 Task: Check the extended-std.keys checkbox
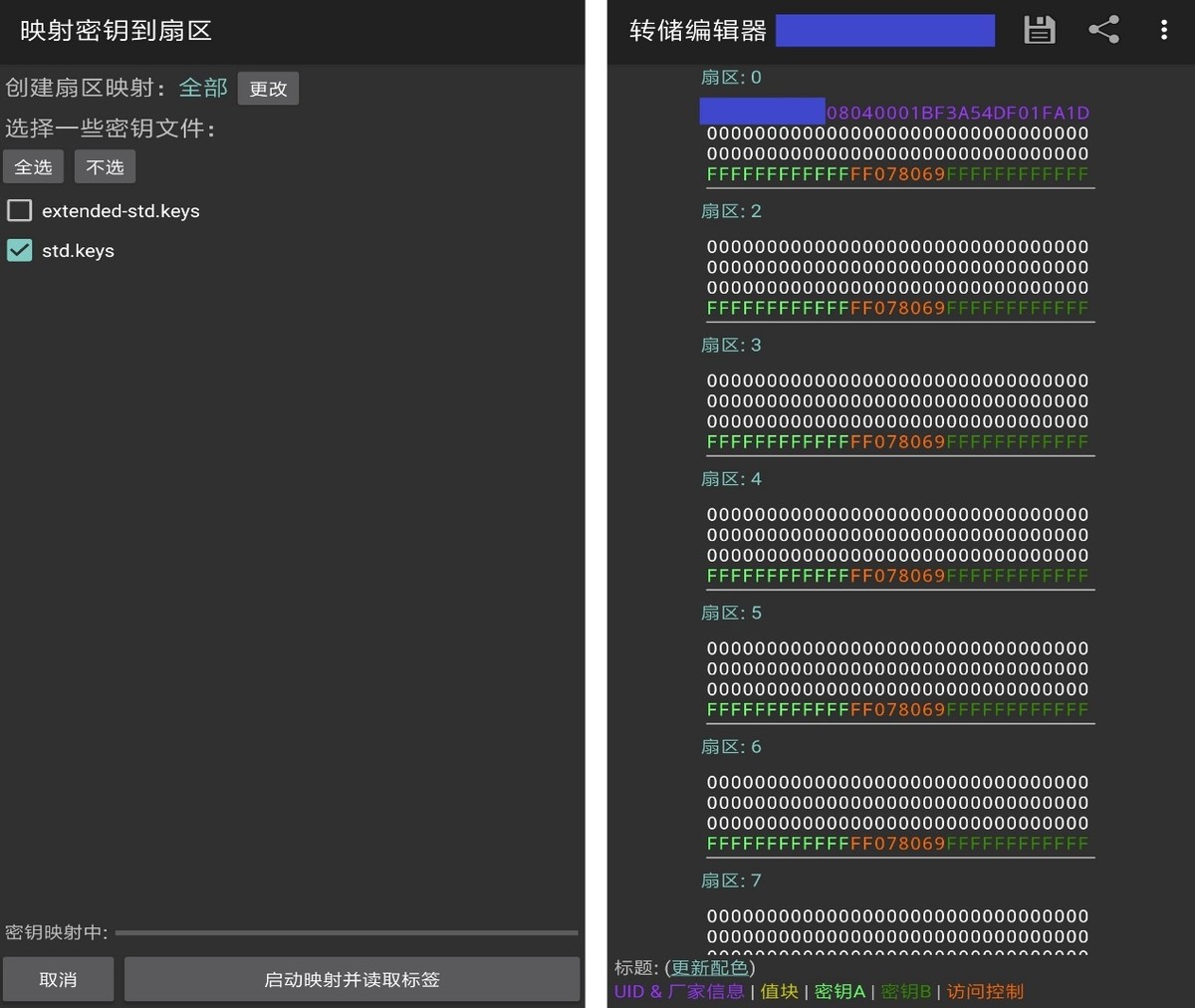19,210
